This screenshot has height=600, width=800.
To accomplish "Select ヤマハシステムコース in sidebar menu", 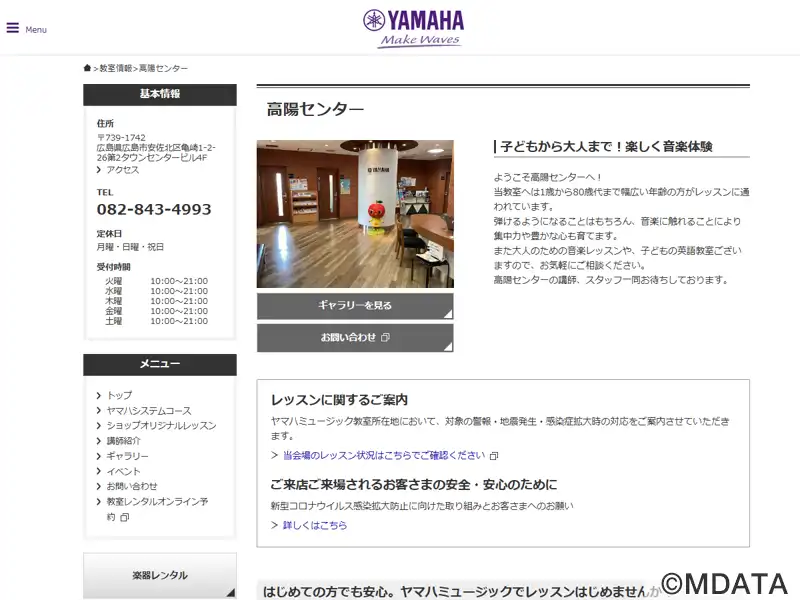I will 149,410.
